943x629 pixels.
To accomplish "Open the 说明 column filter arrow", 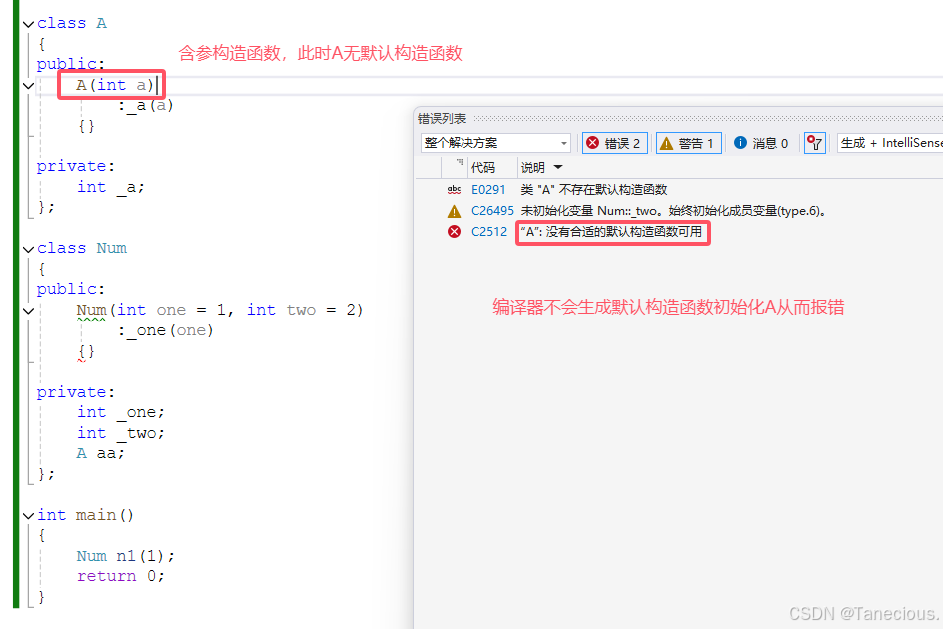I will click(558, 167).
